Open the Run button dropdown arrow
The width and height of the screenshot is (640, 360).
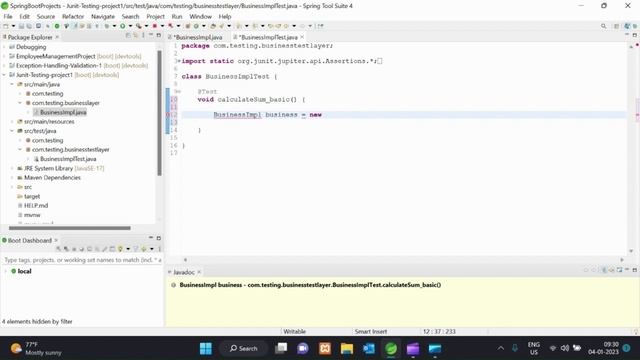point(130,26)
